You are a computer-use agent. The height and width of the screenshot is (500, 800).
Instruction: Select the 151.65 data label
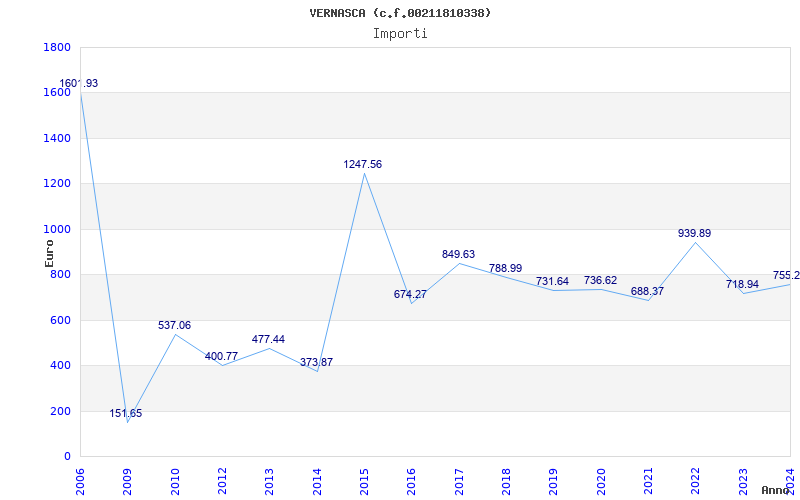click(x=126, y=413)
